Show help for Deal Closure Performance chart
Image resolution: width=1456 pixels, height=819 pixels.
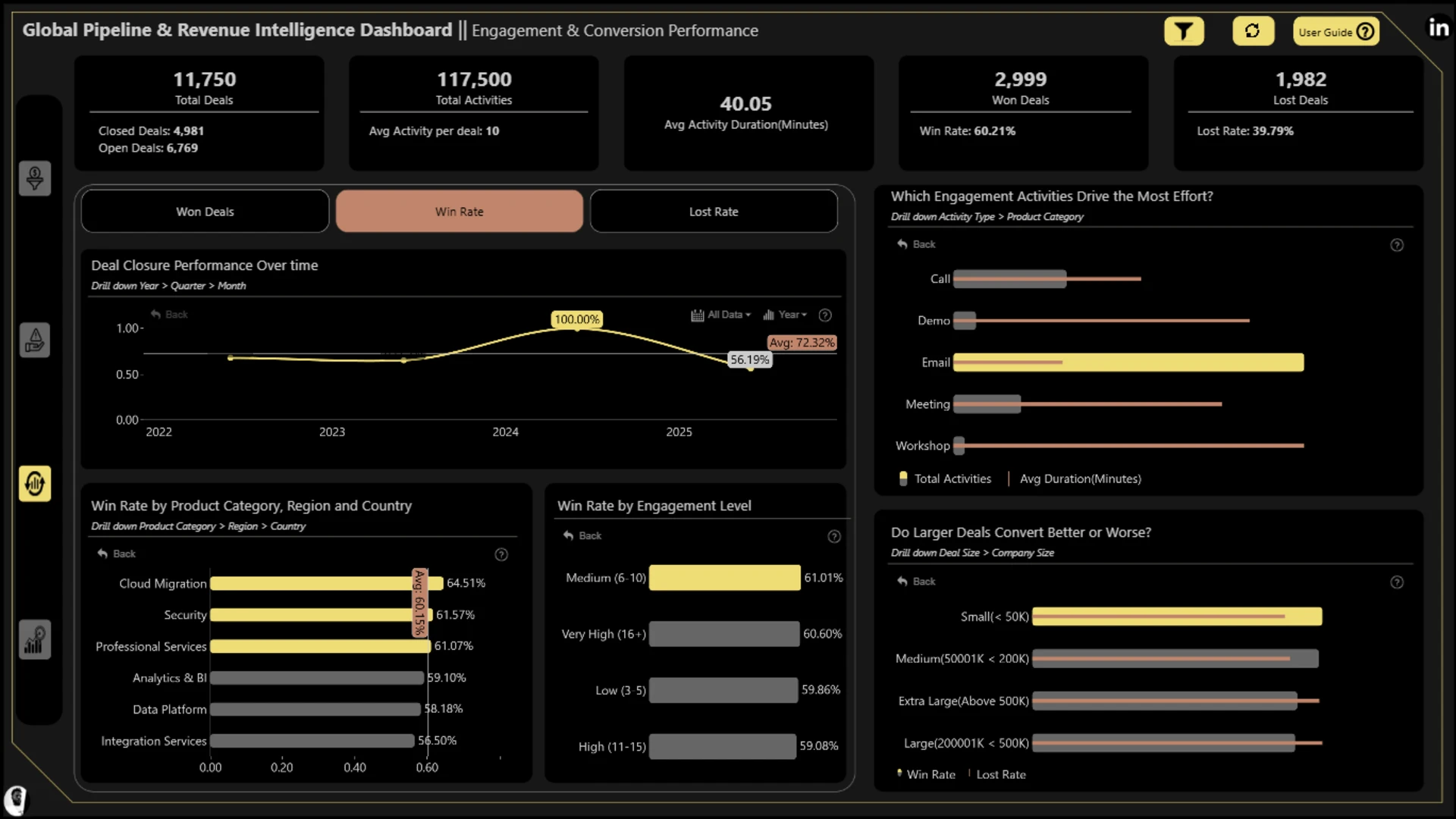[825, 315]
